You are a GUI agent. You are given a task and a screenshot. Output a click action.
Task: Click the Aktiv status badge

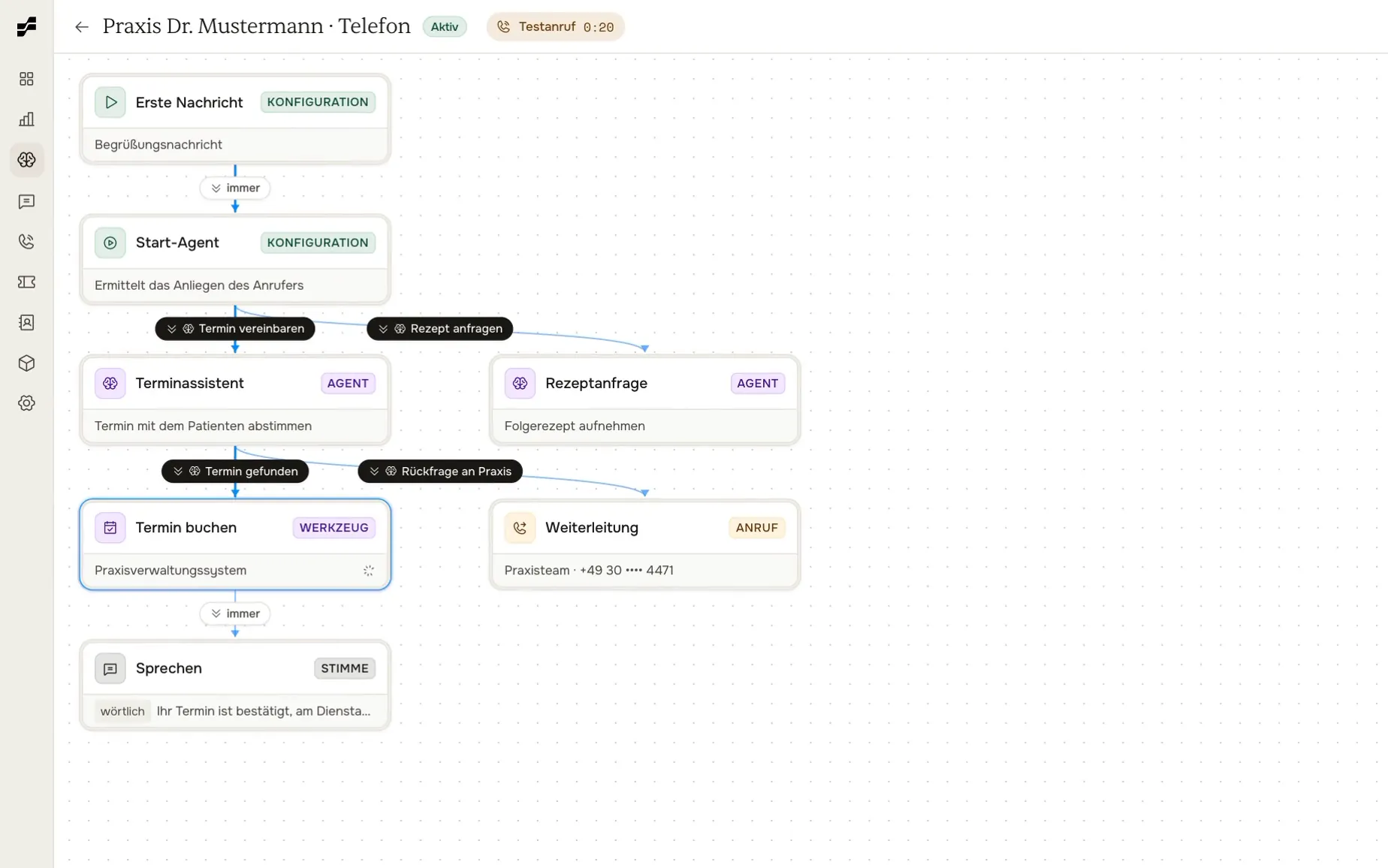click(445, 27)
